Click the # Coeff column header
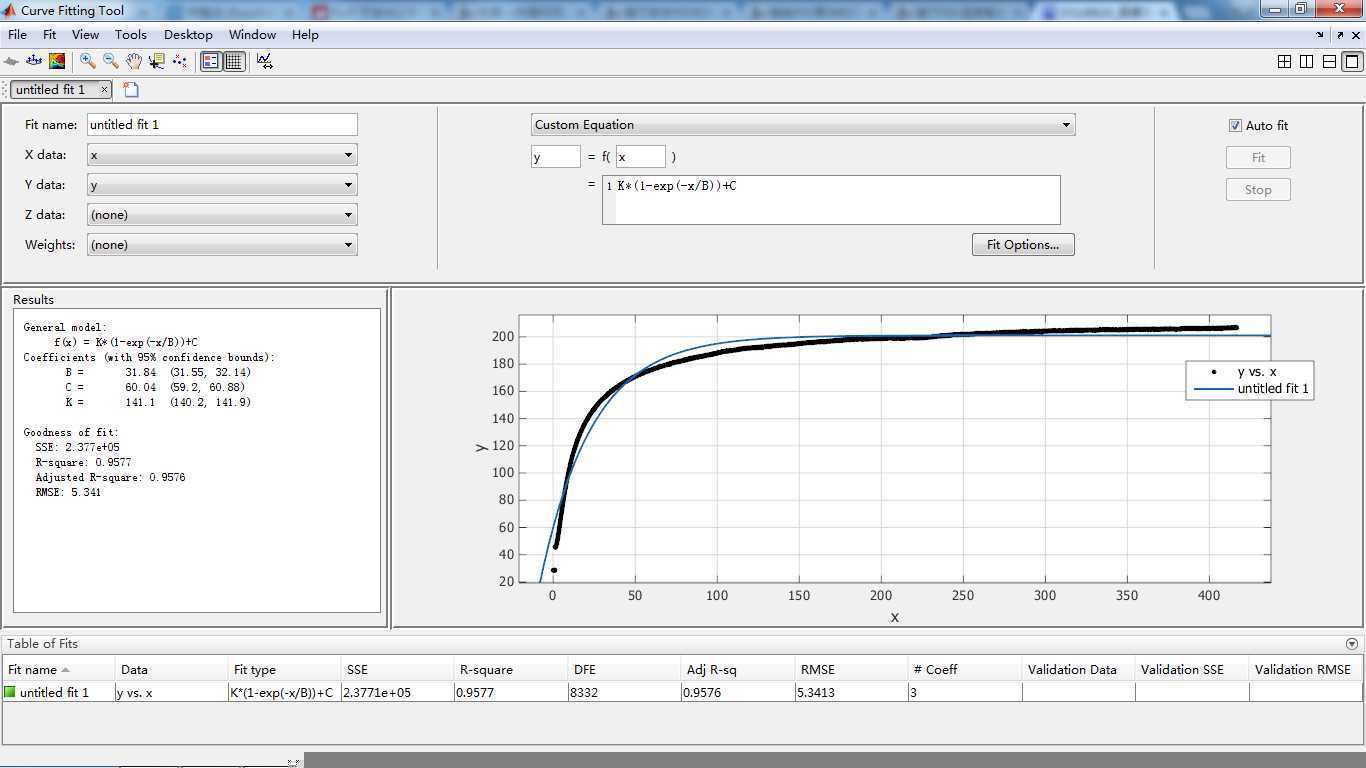Screen dimensions: 1366x768 tap(965, 670)
